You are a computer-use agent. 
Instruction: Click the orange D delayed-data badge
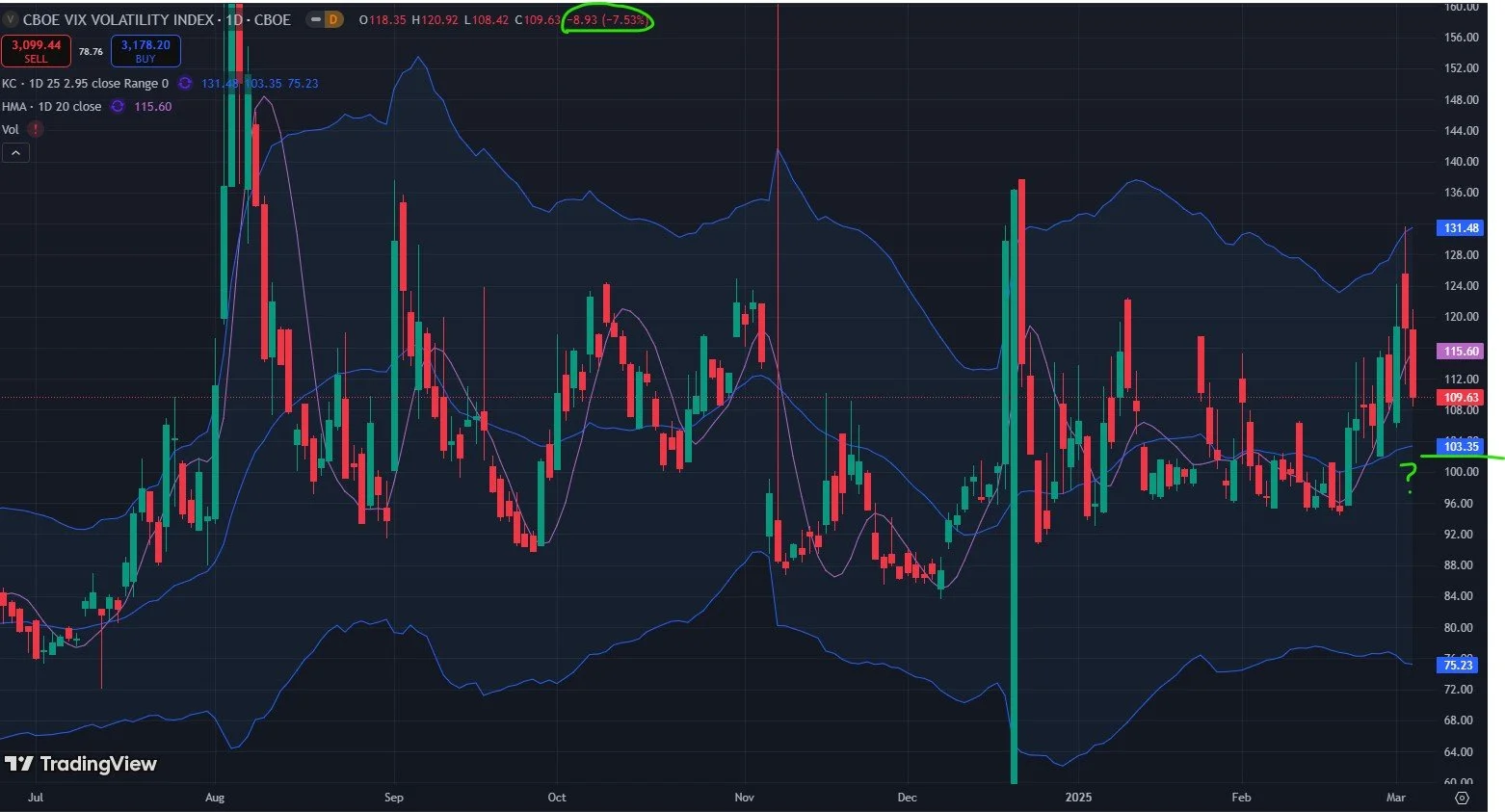(334, 19)
